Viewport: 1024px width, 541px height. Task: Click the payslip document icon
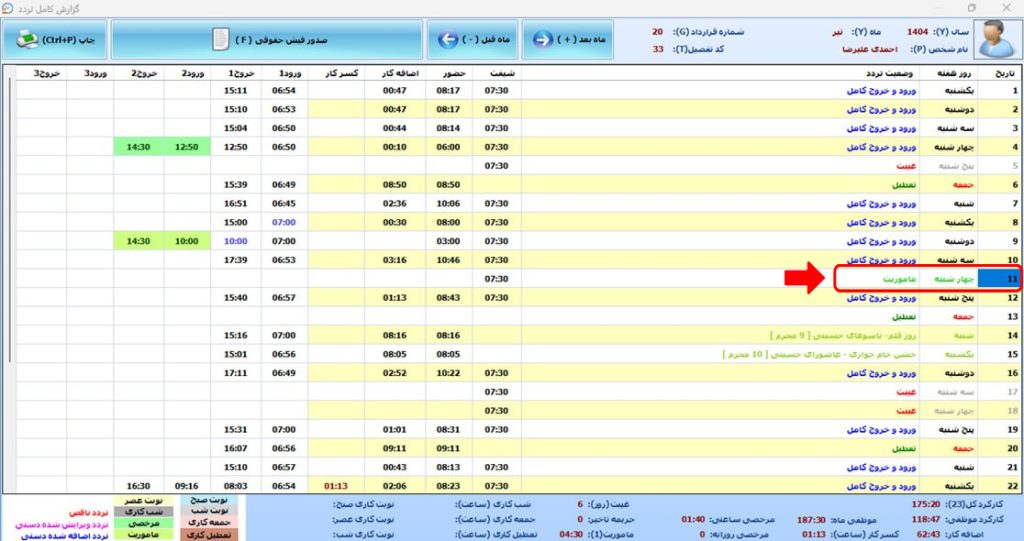220,40
